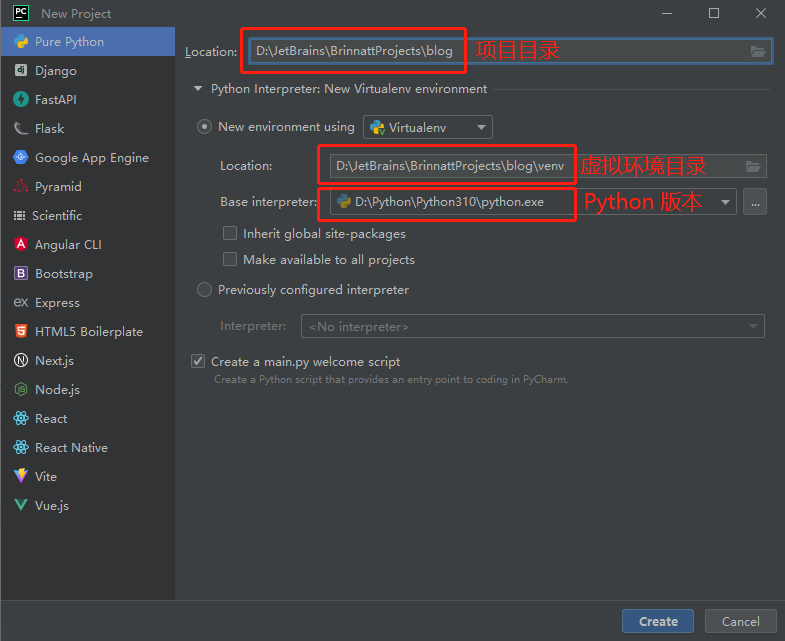Select Flask project type label
The height and width of the screenshot is (641, 785).
50,129
